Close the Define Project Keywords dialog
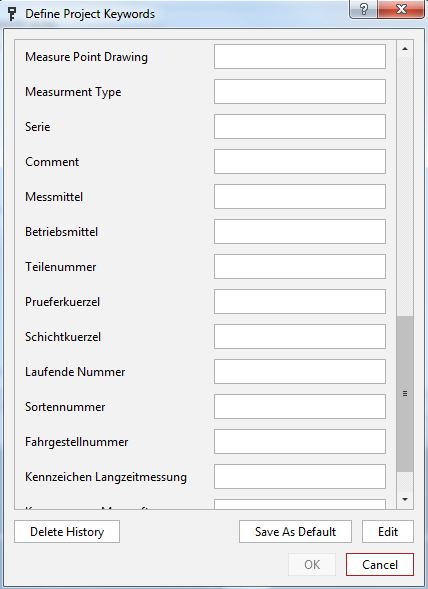Image resolution: width=428 pixels, height=589 pixels. coord(401,9)
